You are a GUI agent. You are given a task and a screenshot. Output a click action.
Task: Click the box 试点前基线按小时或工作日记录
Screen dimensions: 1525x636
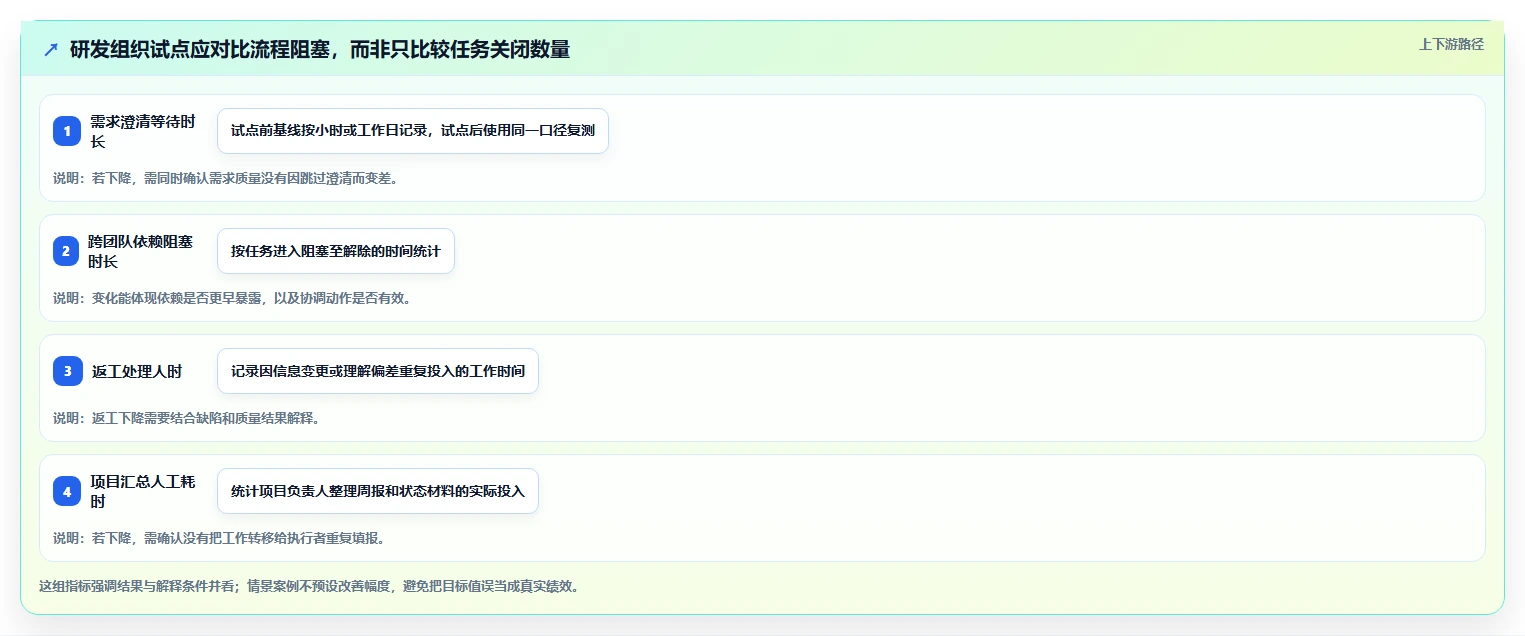pyautogui.click(x=413, y=131)
